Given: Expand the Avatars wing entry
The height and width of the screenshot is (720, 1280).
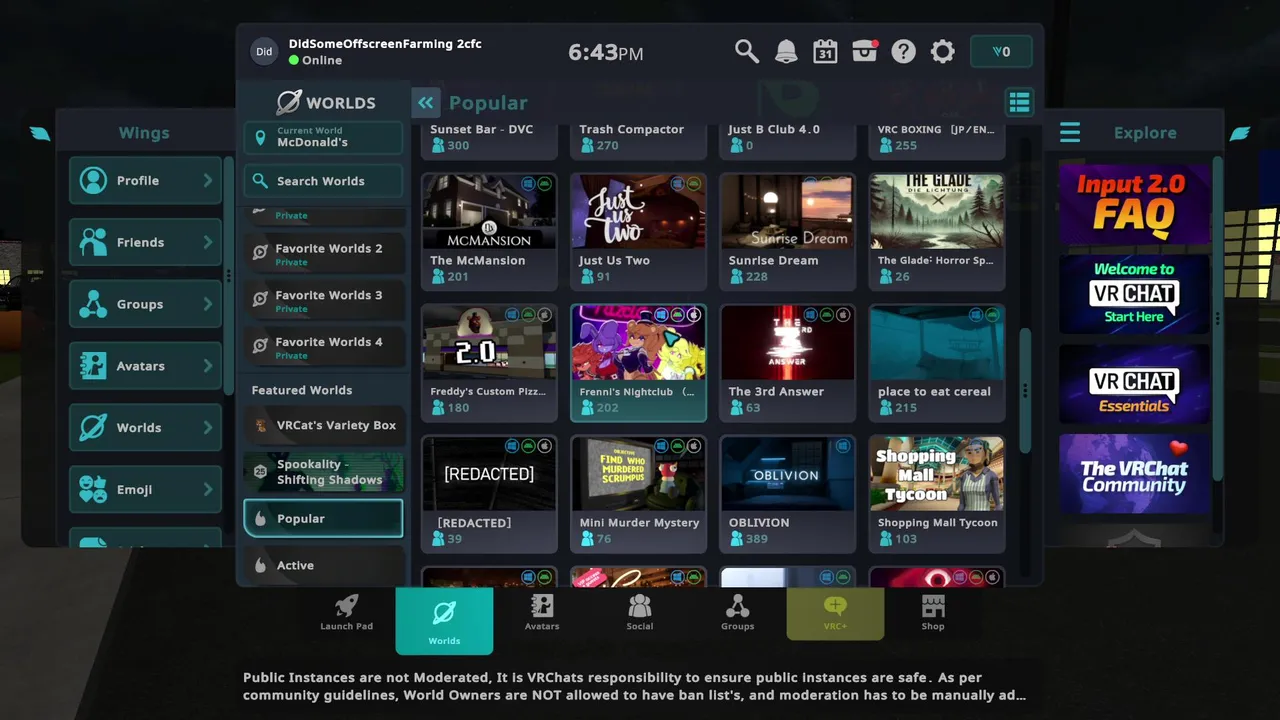Looking at the screenshot, I should point(145,366).
